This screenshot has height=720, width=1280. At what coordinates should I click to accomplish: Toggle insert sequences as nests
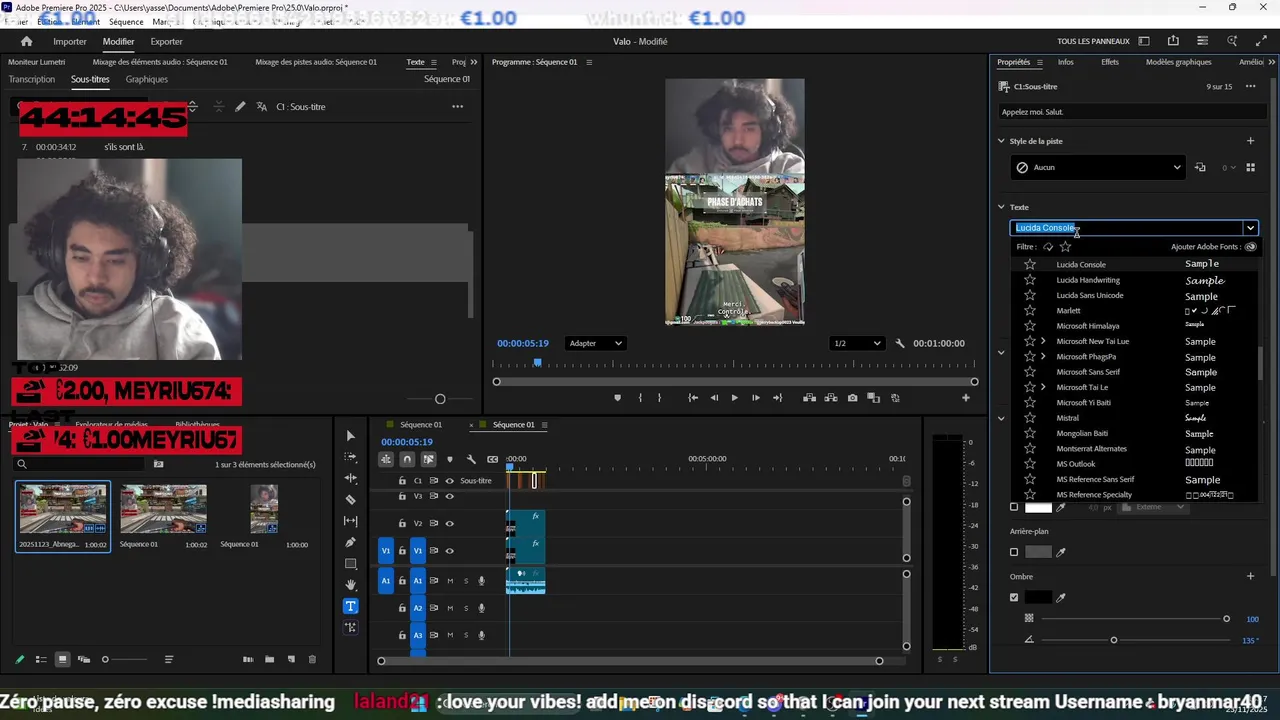pos(386,459)
